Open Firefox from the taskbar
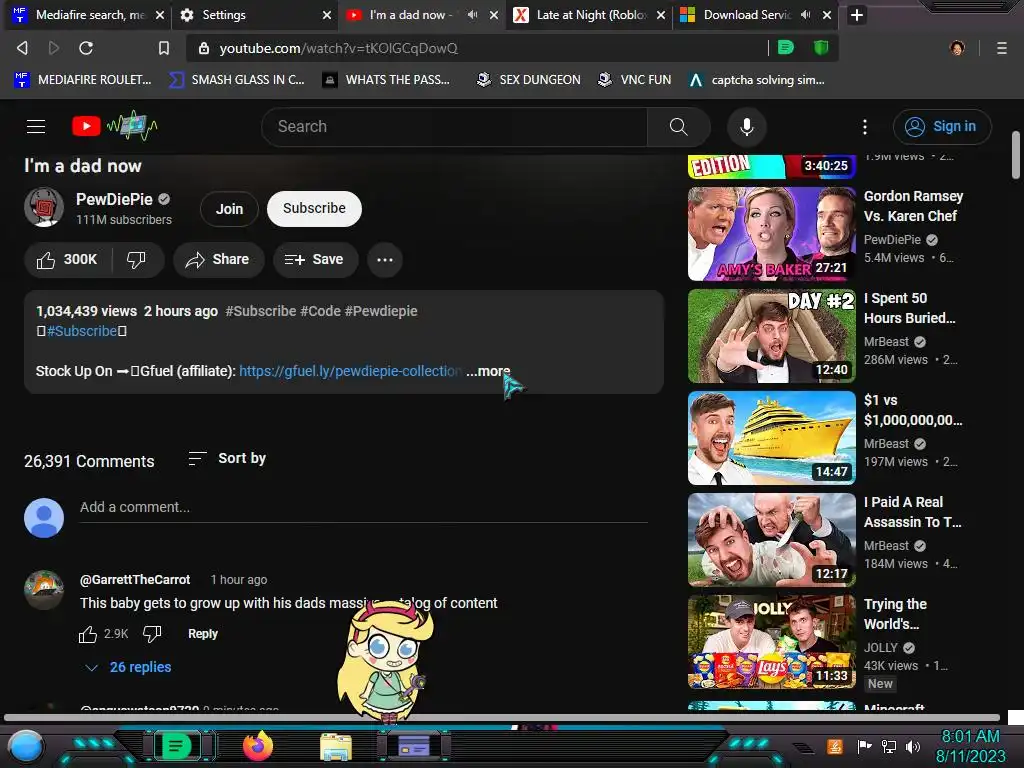This screenshot has height=768, width=1024. point(257,746)
